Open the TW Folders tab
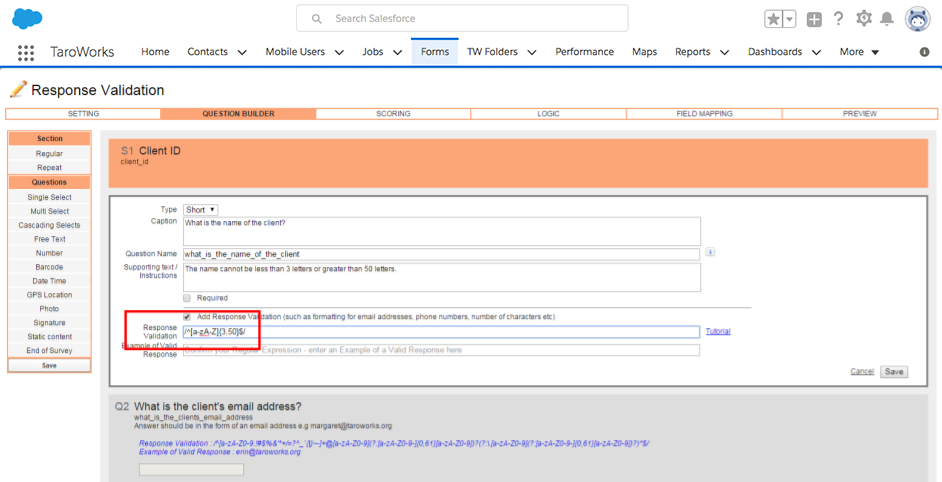942x482 pixels. point(492,52)
